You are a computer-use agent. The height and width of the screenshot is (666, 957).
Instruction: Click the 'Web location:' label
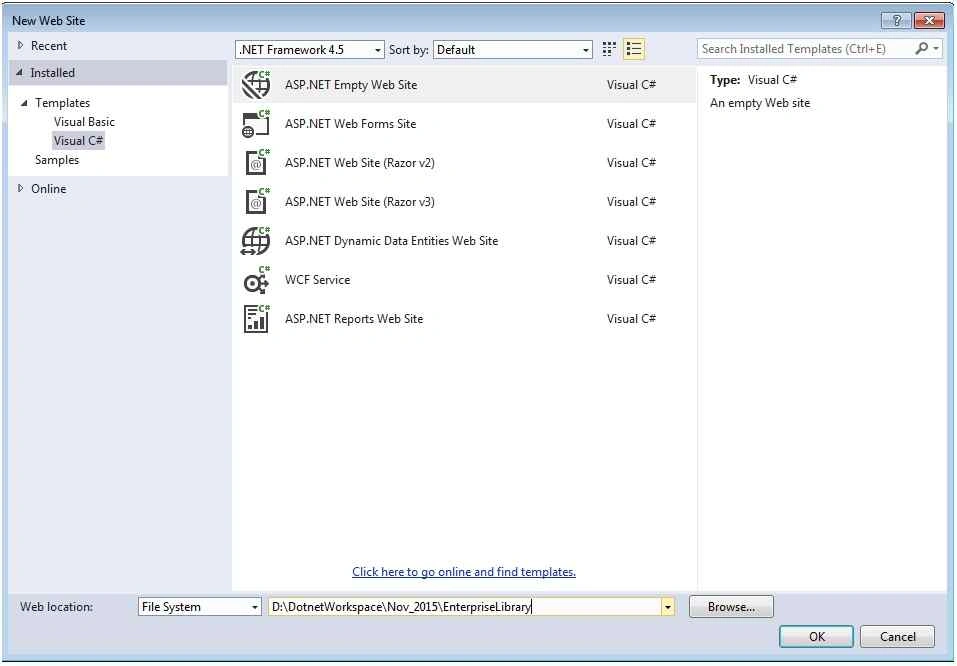[x=57, y=607]
